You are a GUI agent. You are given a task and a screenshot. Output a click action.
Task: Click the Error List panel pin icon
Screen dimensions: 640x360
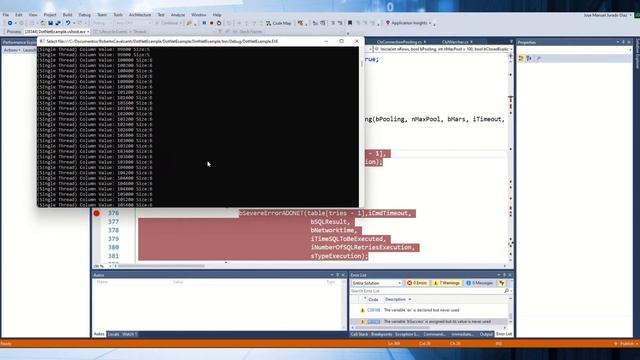click(504, 275)
